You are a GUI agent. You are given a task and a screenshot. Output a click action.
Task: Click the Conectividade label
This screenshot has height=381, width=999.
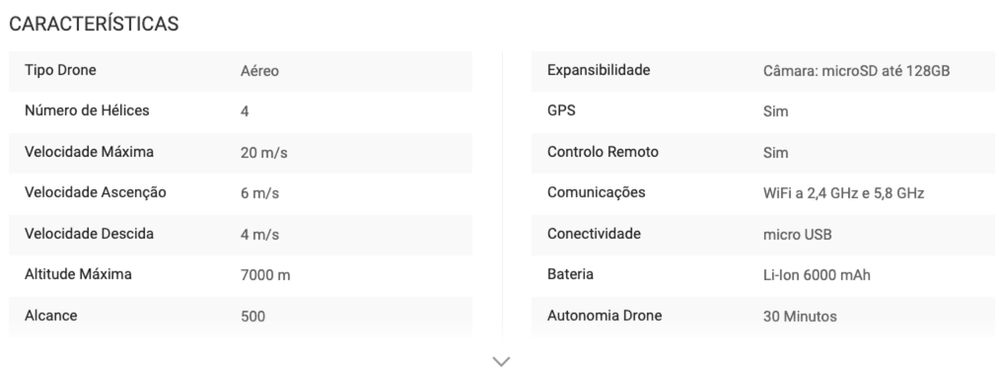(x=594, y=234)
